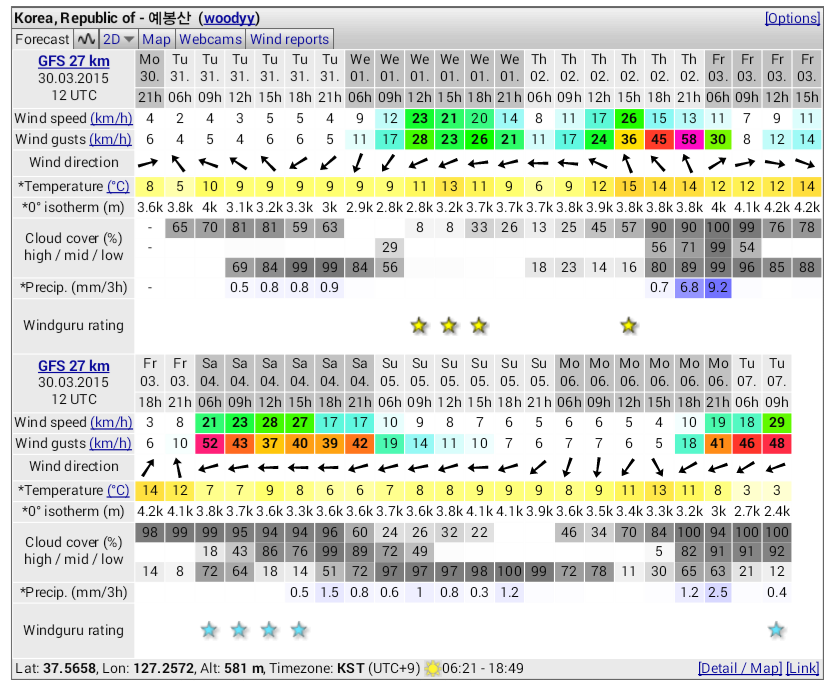Click the blue rating star under Sa 04. 12h

pyautogui.click(x=269, y=630)
